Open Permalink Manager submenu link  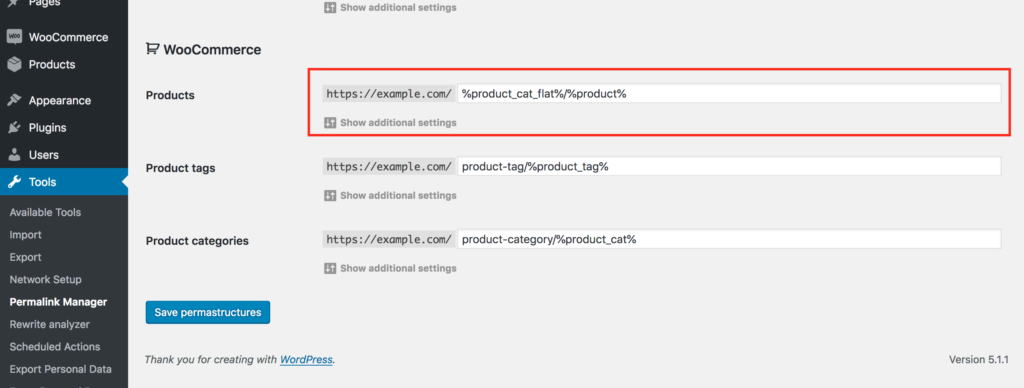pos(58,302)
